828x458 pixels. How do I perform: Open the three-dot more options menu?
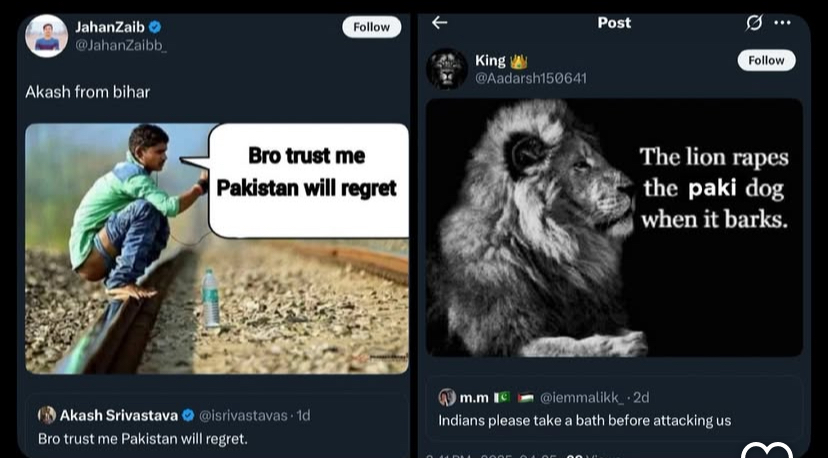tap(782, 22)
